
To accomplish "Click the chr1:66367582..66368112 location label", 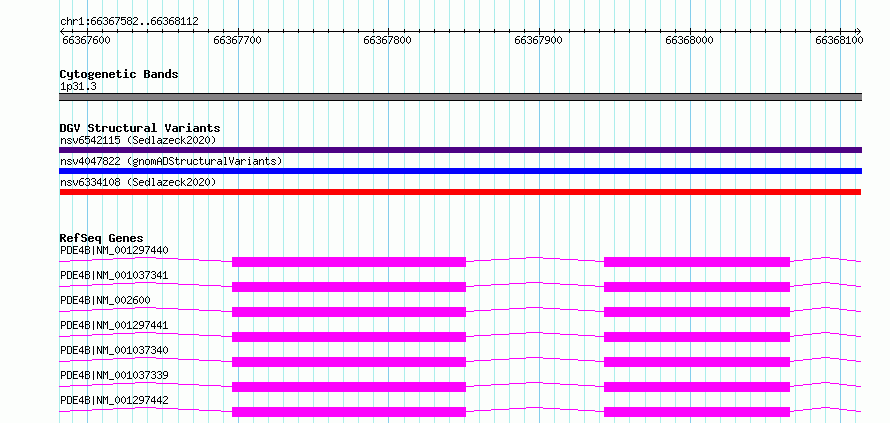I will tap(129, 21).
